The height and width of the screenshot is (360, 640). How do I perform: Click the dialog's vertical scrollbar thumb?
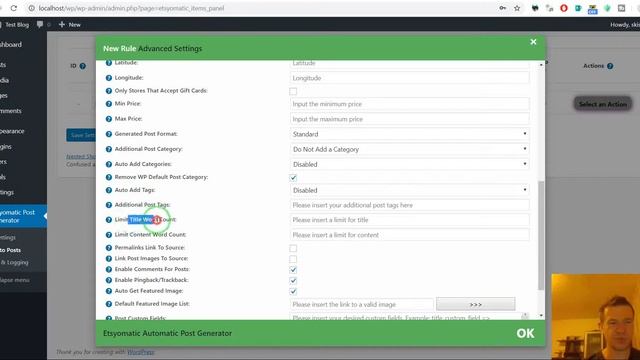click(x=541, y=236)
